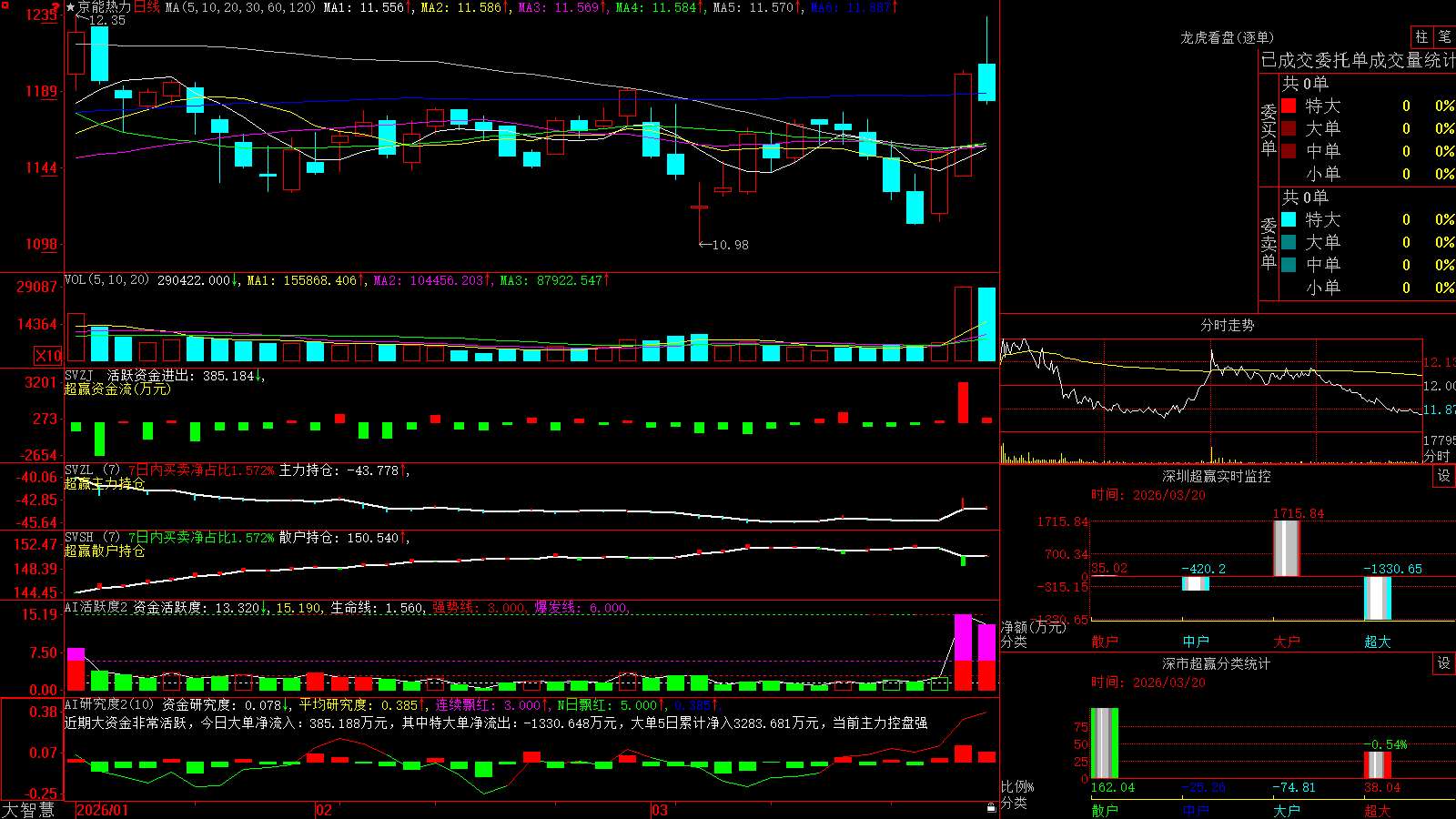
Task: Toggle the favorite star beside 京能热力
Action: pyautogui.click(x=71, y=7)
